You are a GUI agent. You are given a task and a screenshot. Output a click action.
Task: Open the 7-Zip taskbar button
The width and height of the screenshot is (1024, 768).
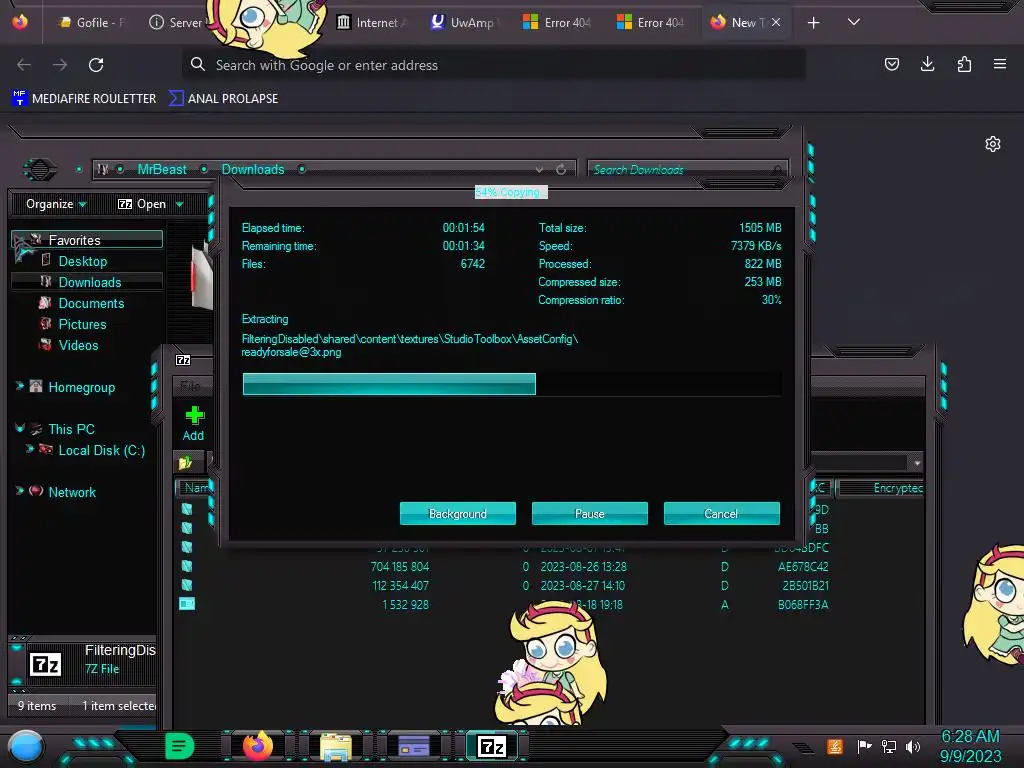click(x=492, y=746)
